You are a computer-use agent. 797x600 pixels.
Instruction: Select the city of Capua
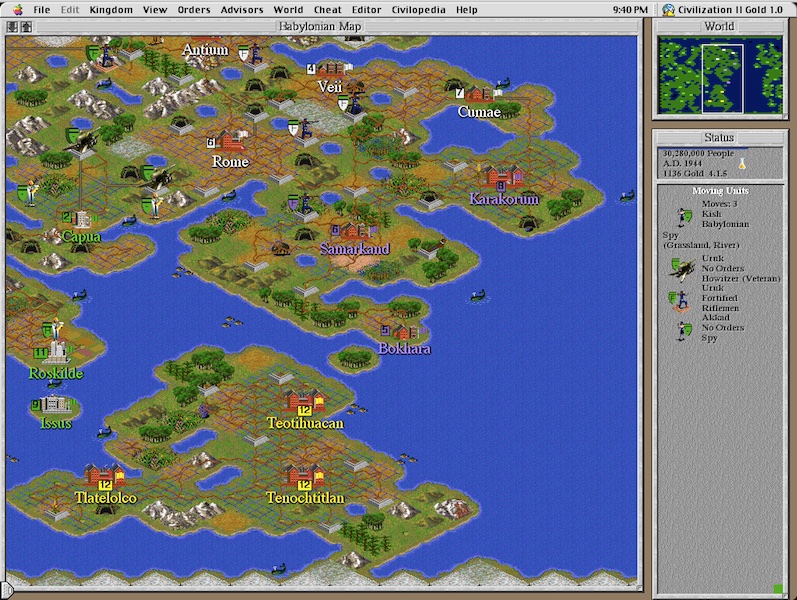point(82,220)
